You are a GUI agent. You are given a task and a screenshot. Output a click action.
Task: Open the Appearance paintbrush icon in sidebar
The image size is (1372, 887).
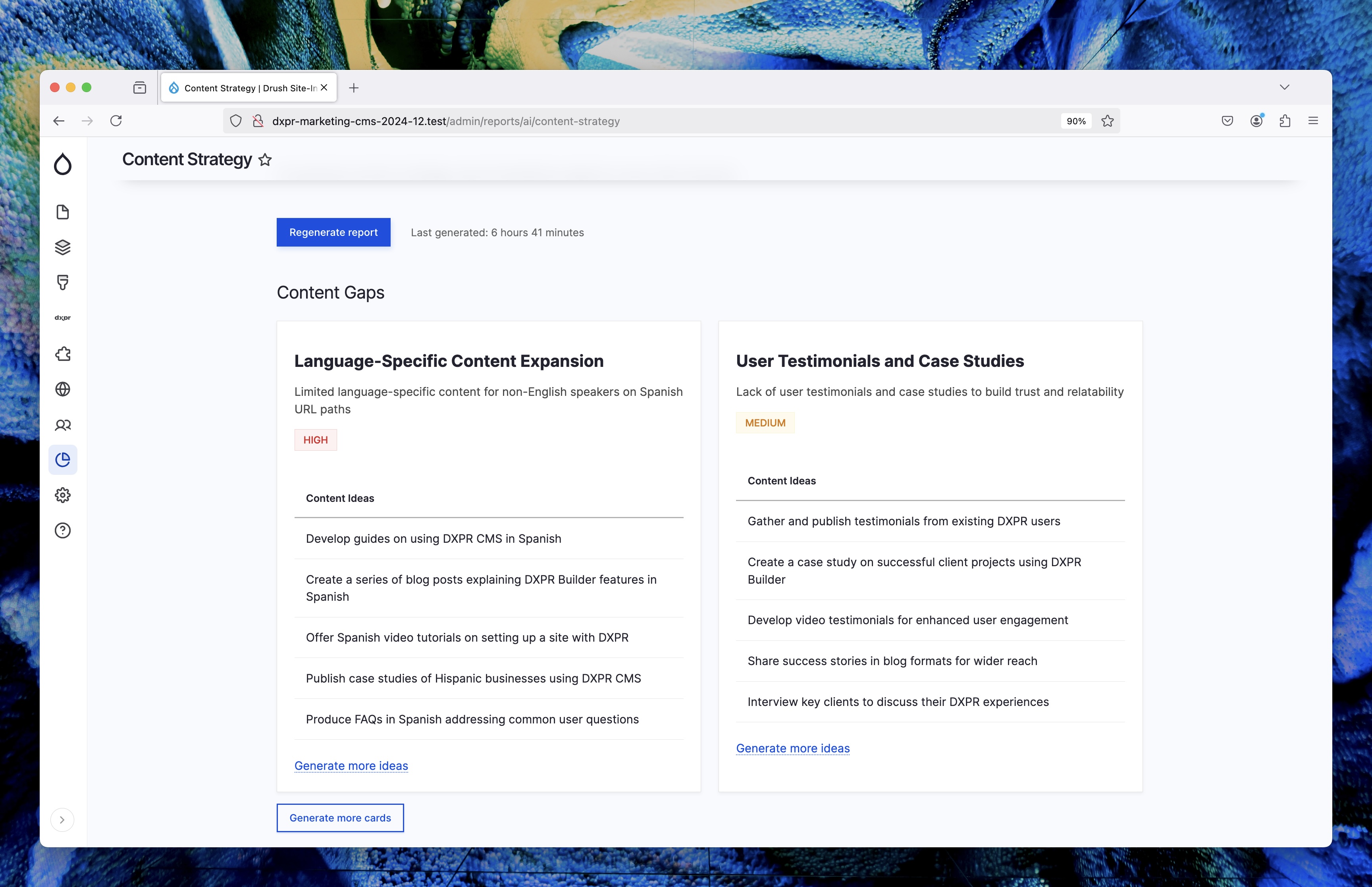[x=62, y=282]
